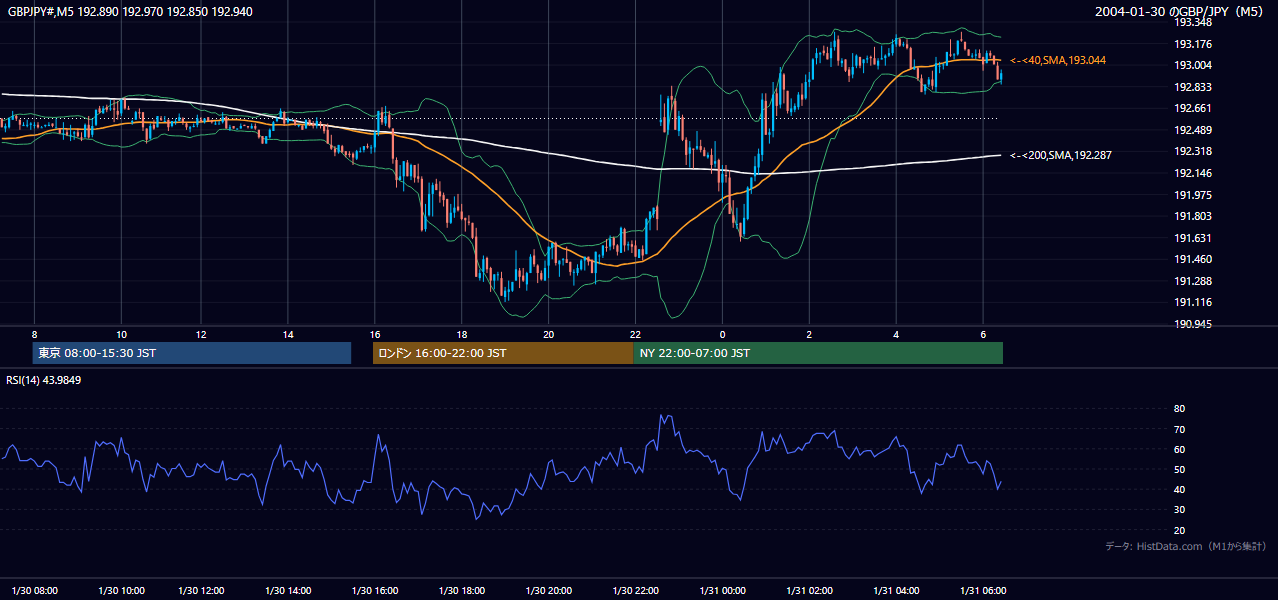This screenshot has width=1278, height=600.
Task: Click price axis label 193.176
Action: point(1193,44)
